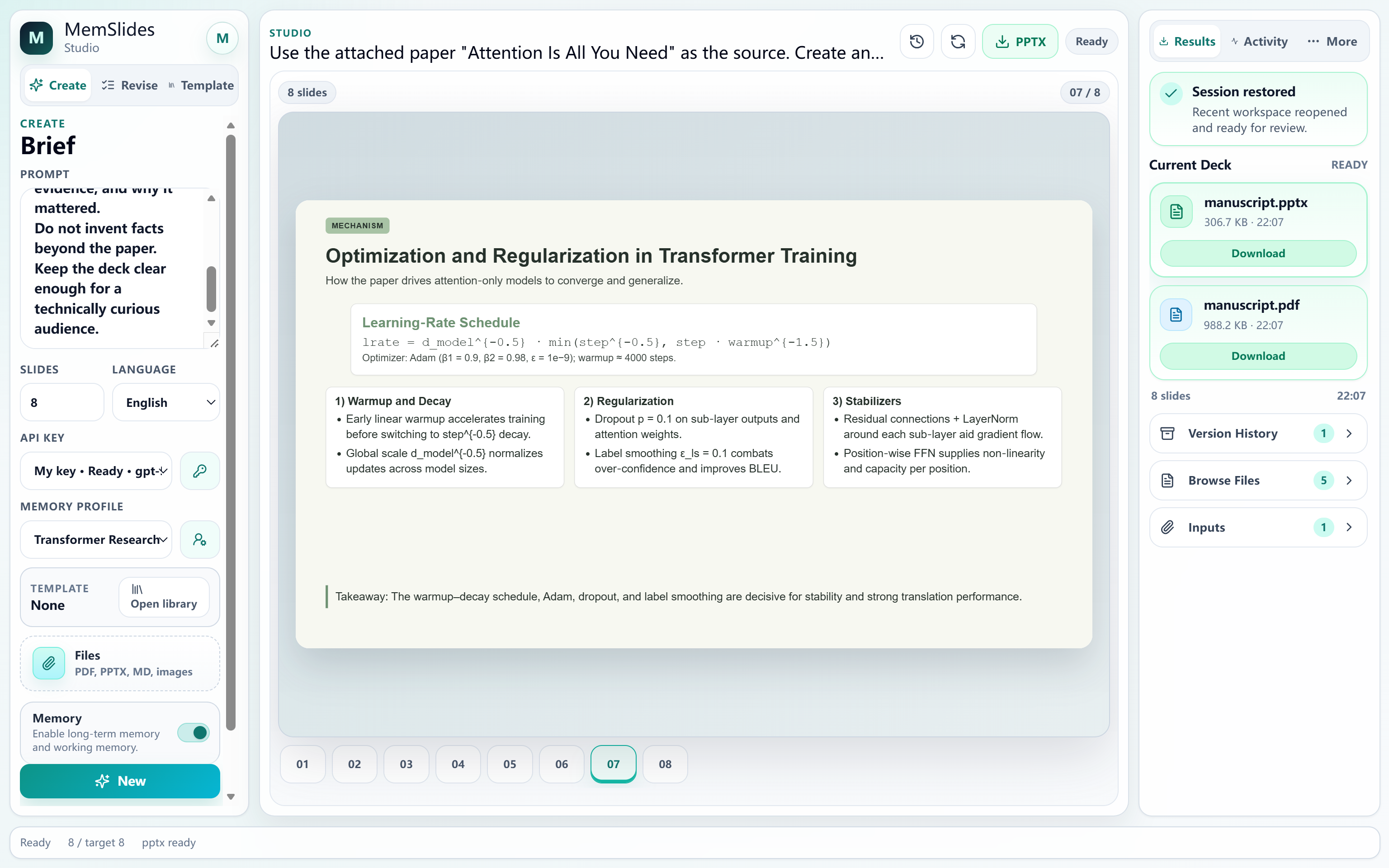
Task: Go to slide 08 thumbnail
Action: coord(665,764)
